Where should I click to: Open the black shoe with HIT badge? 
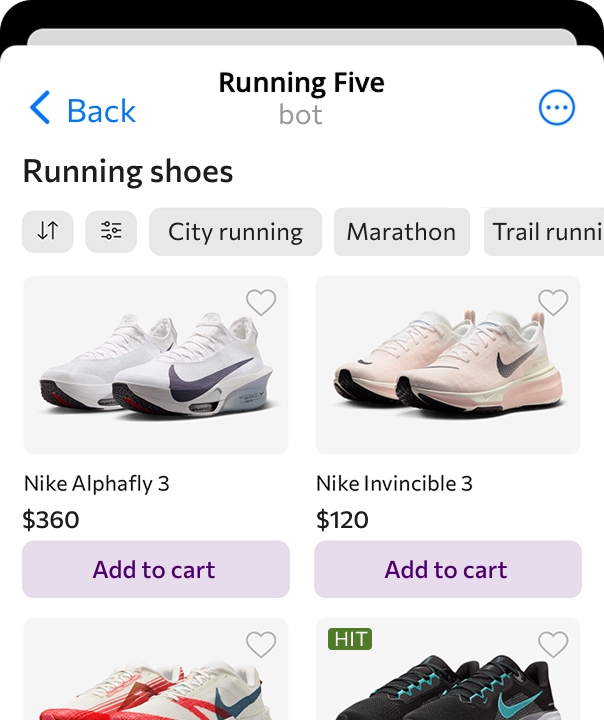click(x=447, y=685)
